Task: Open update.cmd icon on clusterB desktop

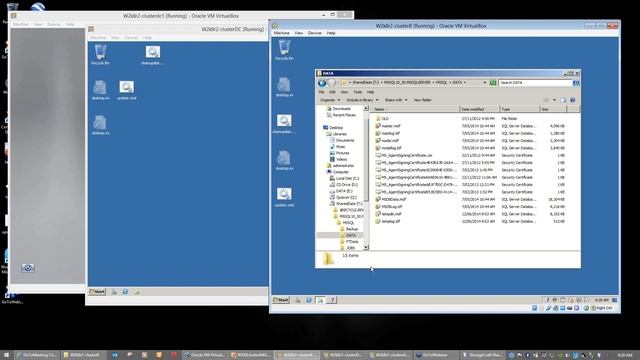Action: pos(284,197)
